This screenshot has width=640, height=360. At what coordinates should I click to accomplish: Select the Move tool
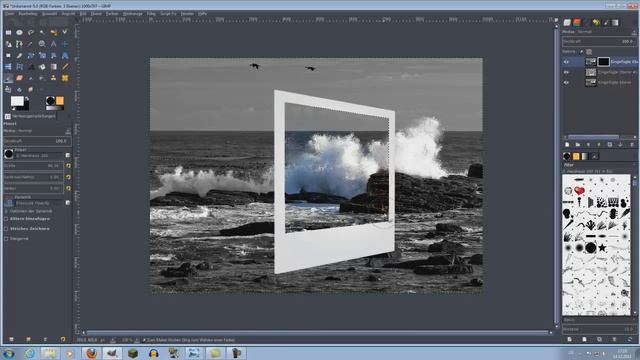65,44
